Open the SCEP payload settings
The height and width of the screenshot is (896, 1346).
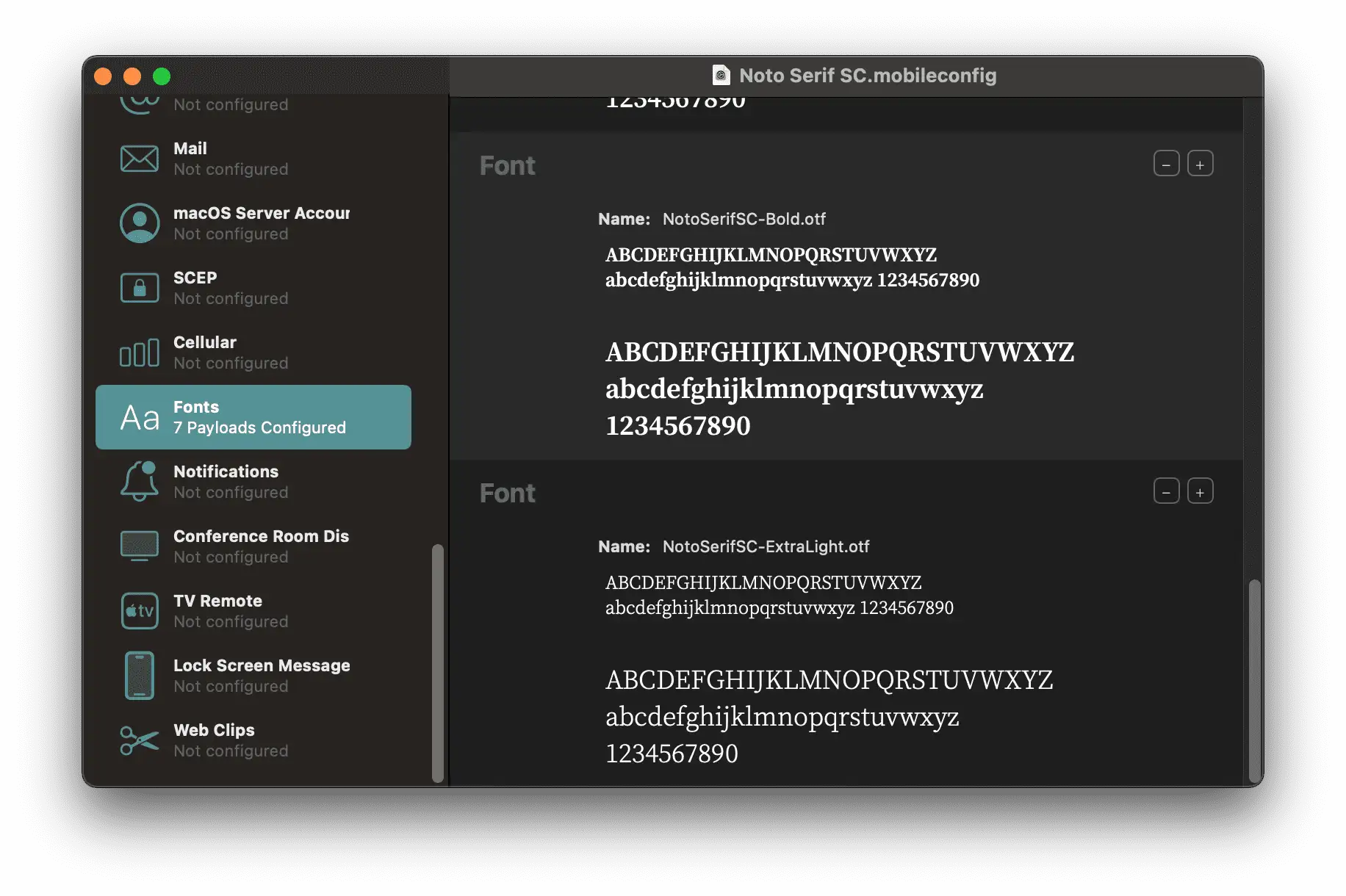click(253, 288)
